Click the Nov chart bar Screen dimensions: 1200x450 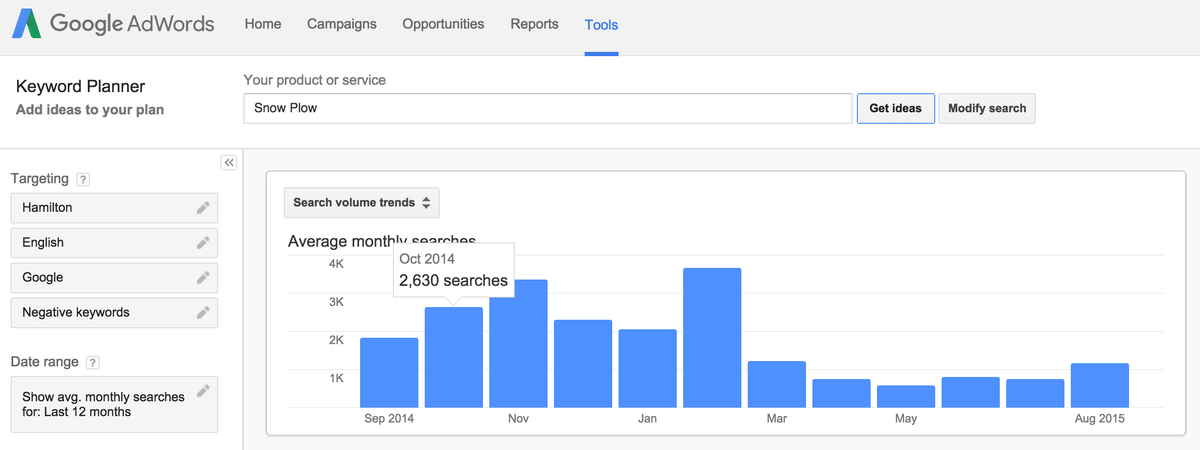pyautogui.click(x=518, y=344)
